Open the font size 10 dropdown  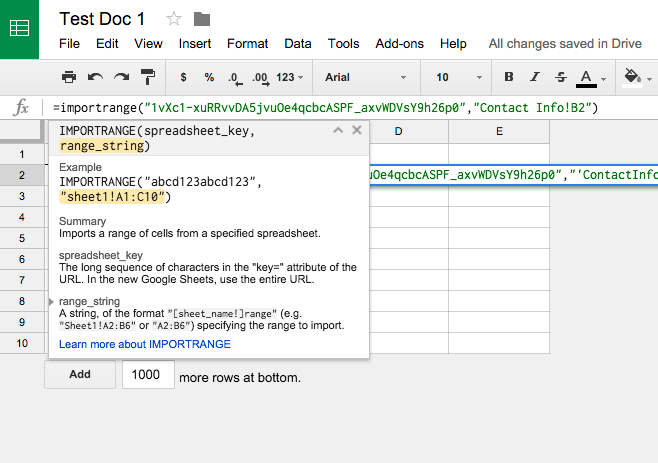click(458, 77)
